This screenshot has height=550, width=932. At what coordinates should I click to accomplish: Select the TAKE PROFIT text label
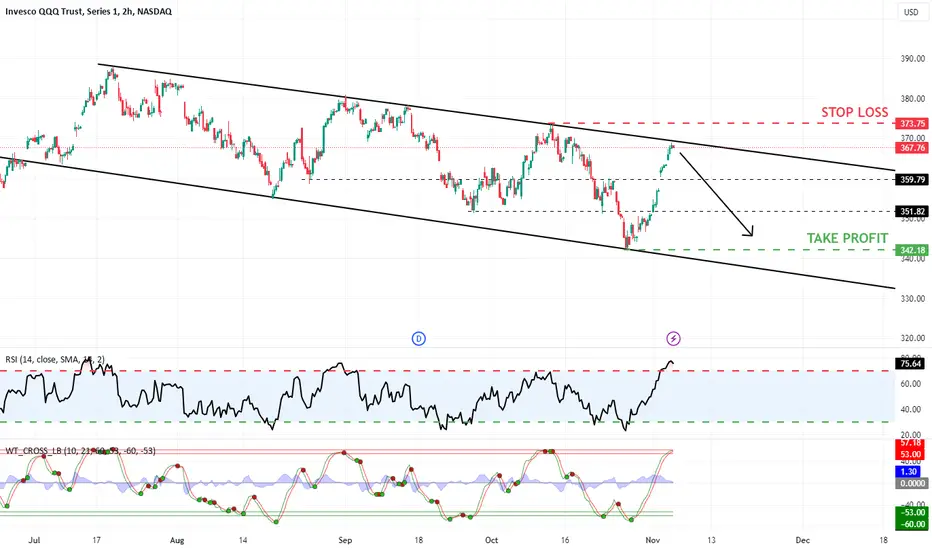tap(847, 238)
